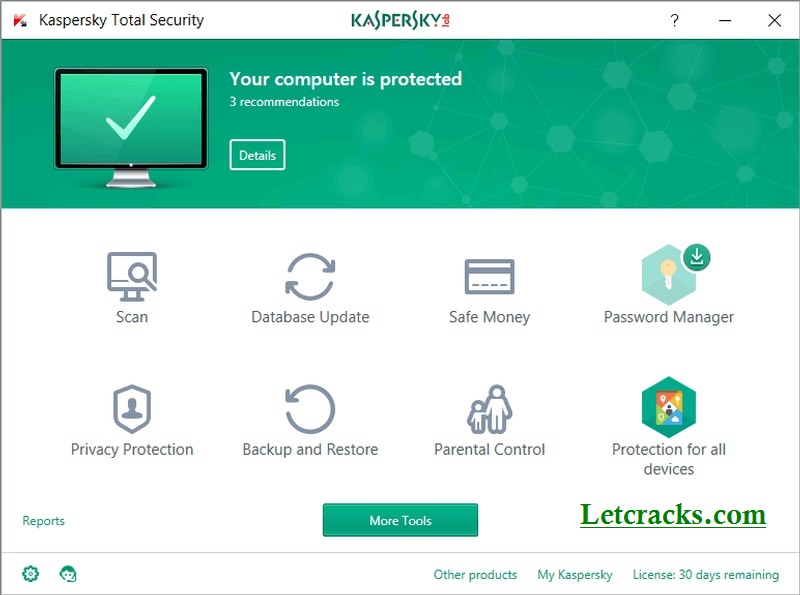Launch Safe Money credit card icon
The image size is (800, 595).
pos(489,277)
